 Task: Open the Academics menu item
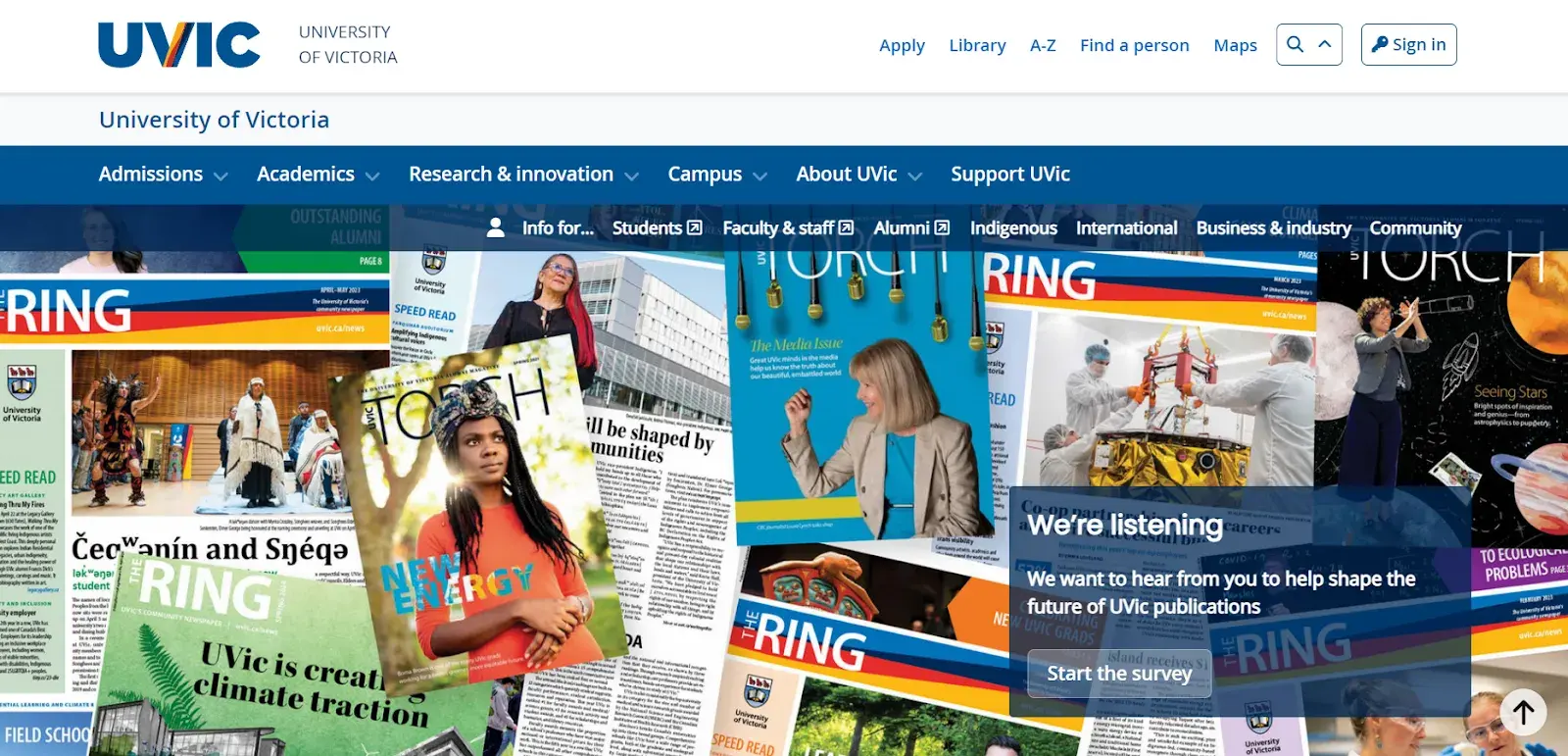306,175
